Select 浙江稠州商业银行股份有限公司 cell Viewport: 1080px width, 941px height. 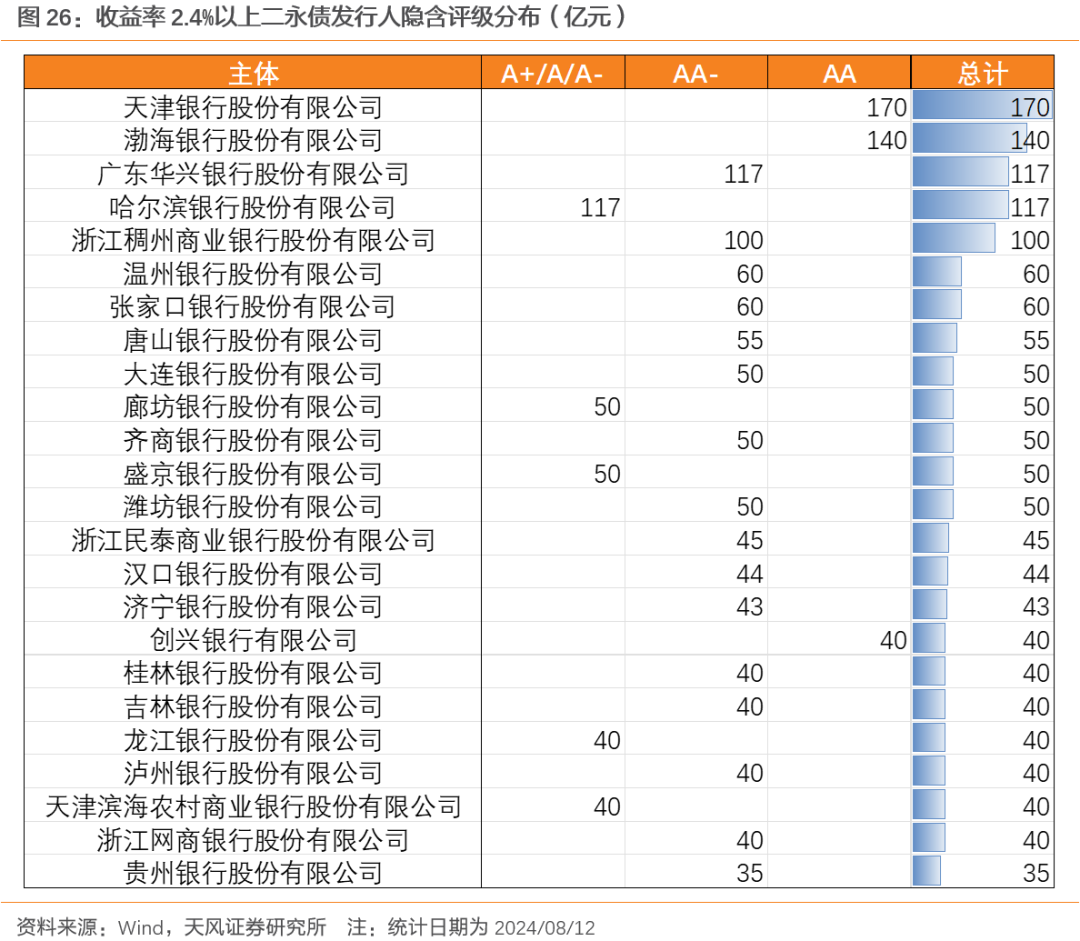(x=253, y=240)
